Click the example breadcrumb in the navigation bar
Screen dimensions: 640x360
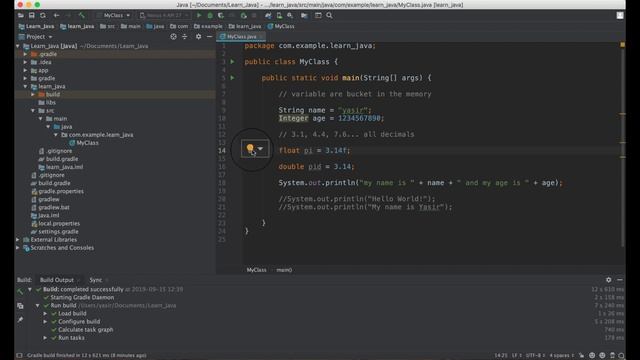point(208,26)
